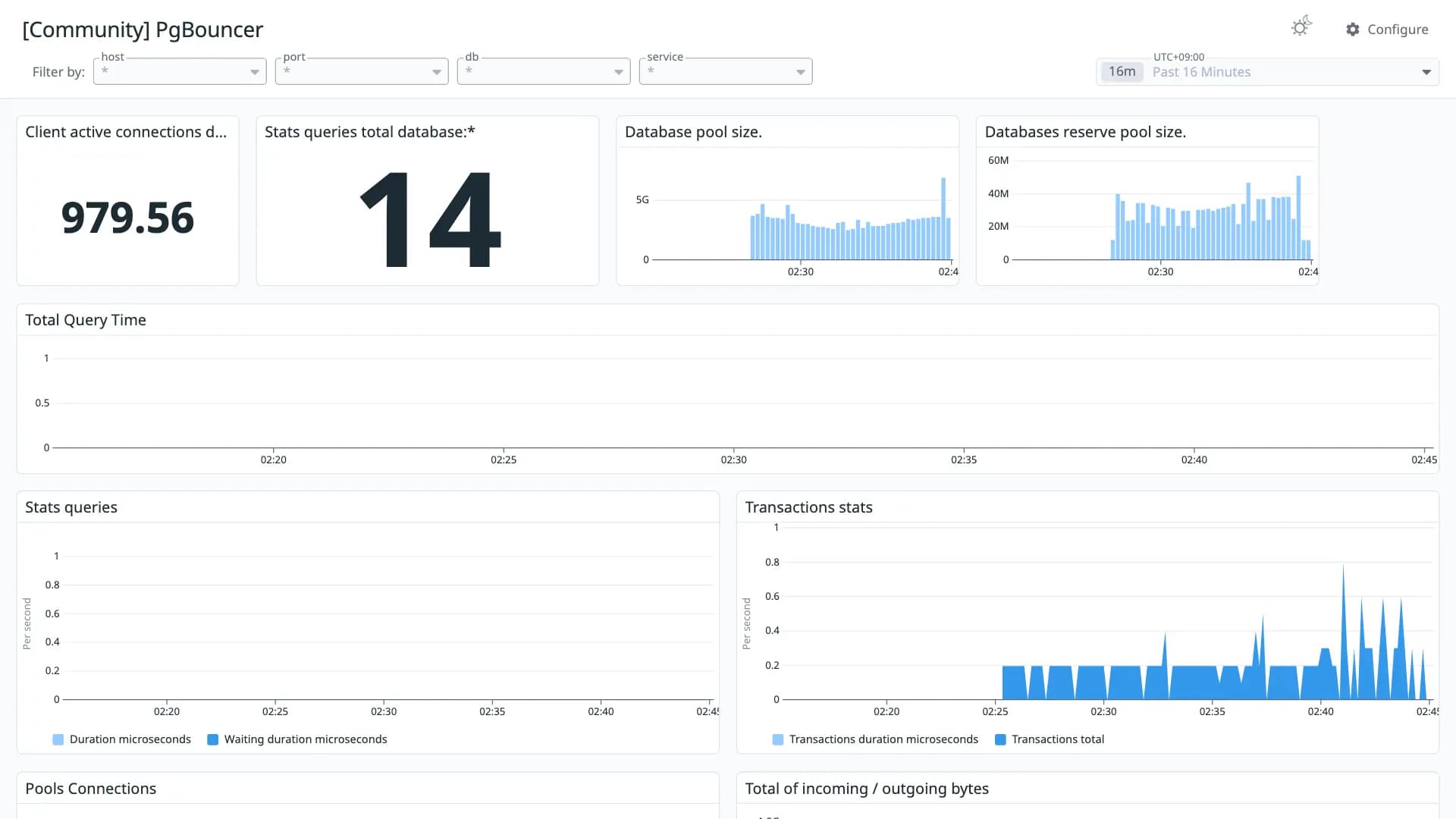The height and width of the screenshot is (819, 1456).
Task: Click the Stats queries widget title
Action: (71, 507)
